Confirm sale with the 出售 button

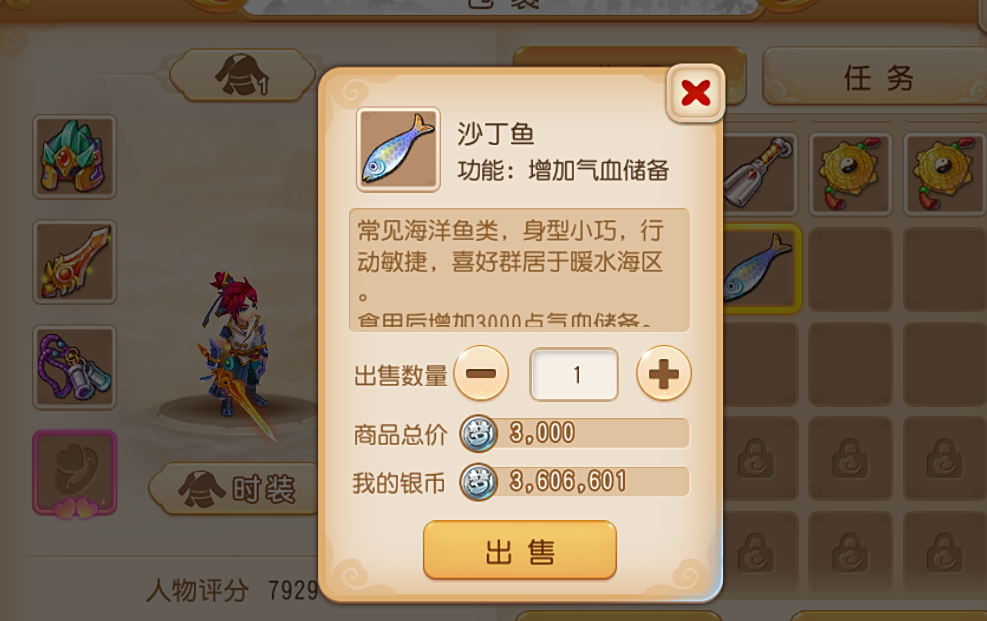(520, 551)
